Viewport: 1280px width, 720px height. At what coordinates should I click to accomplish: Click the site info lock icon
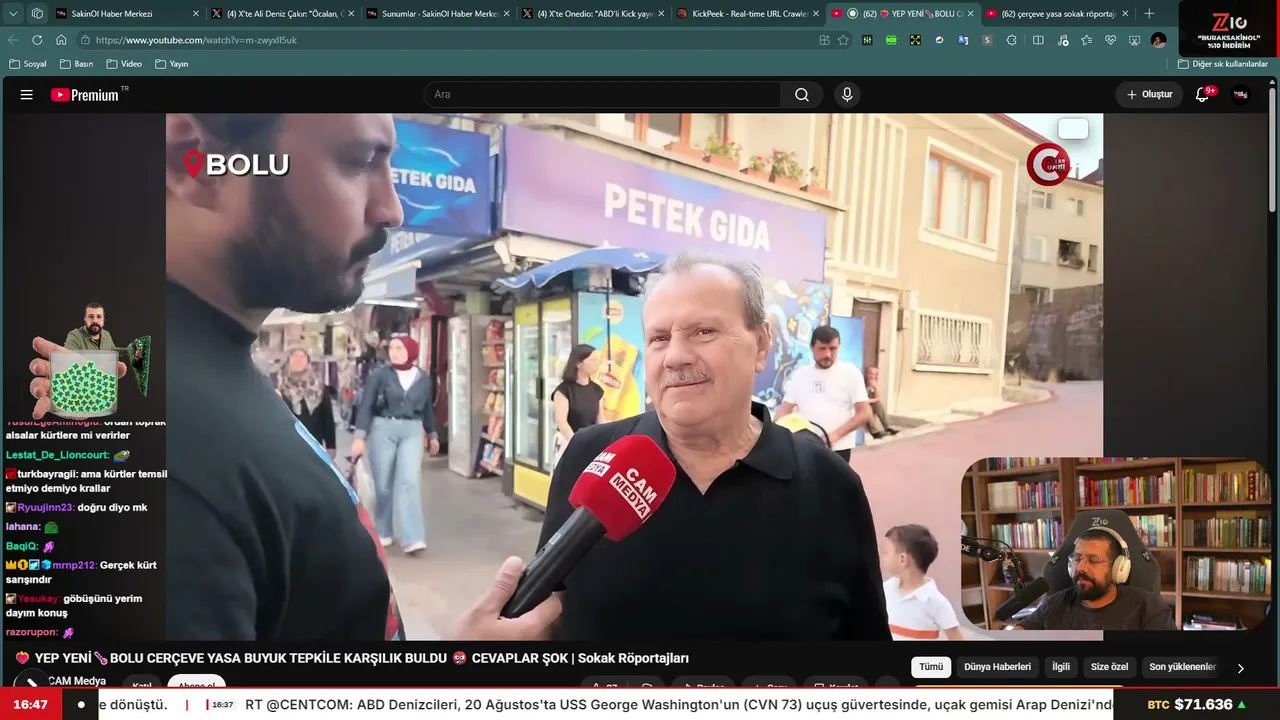(x=86, y=40)
